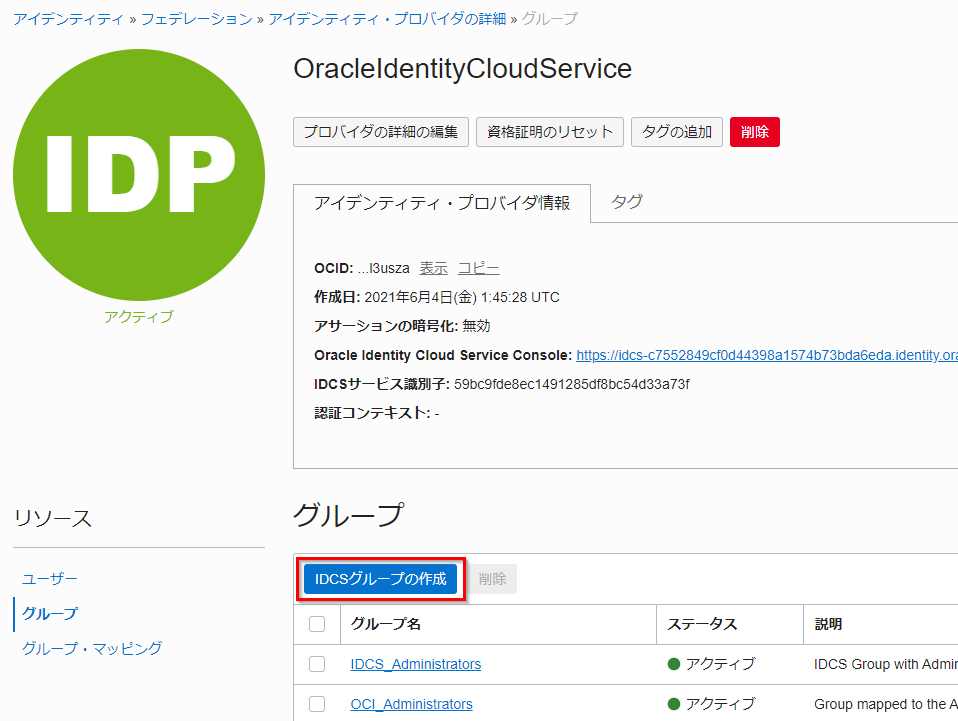Click the green status dot for IDCS_Administrators
The height and width of the screenshot is (721, 958).
pyautogui.click(x=674, y=664)
